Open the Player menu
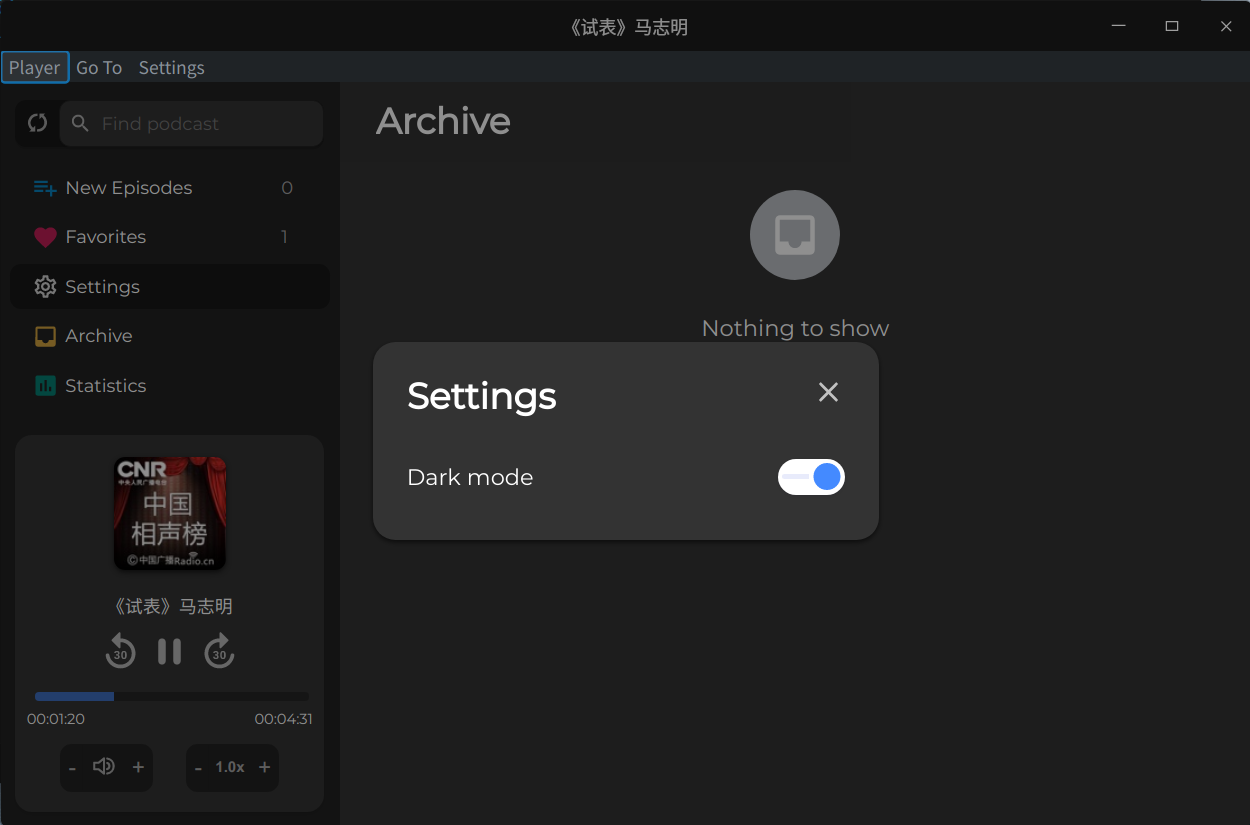The height and width of the screenshot is (825, 1250). 35,68
